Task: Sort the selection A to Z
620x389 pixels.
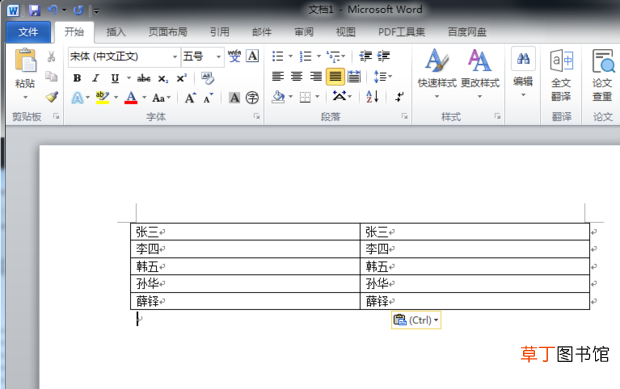Action: coord(372,96)
